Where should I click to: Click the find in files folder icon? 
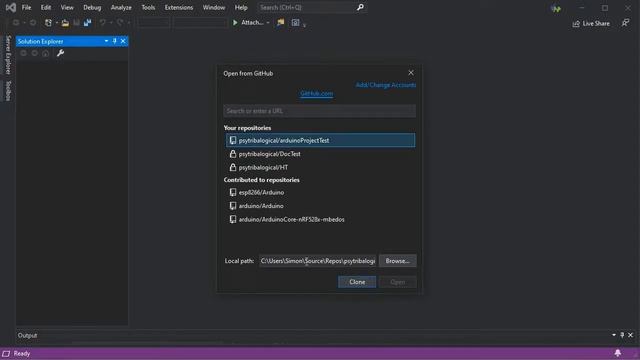pyautogui.click(x=280, y=23)
